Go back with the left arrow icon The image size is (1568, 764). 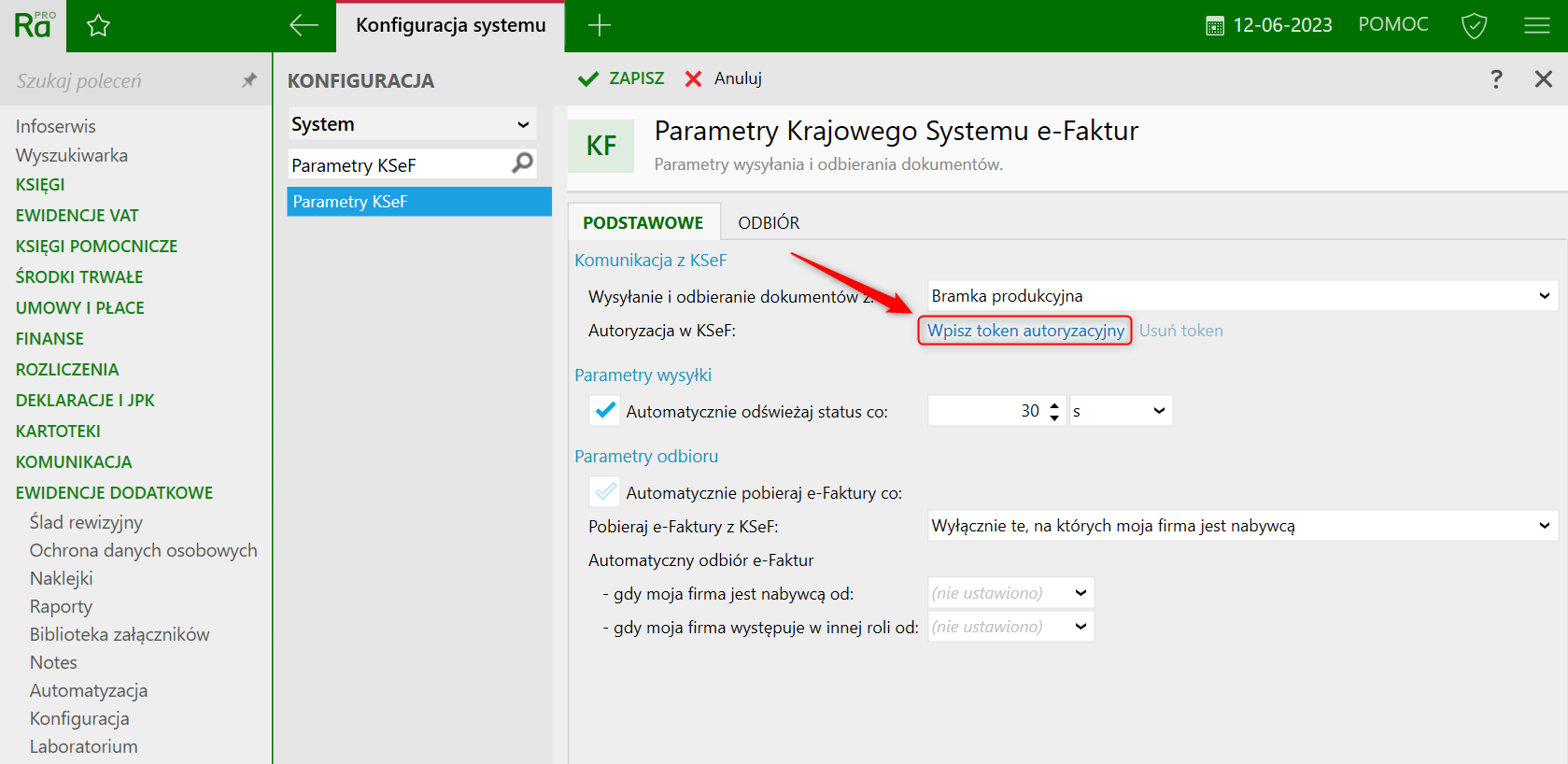tap(304, 25)
